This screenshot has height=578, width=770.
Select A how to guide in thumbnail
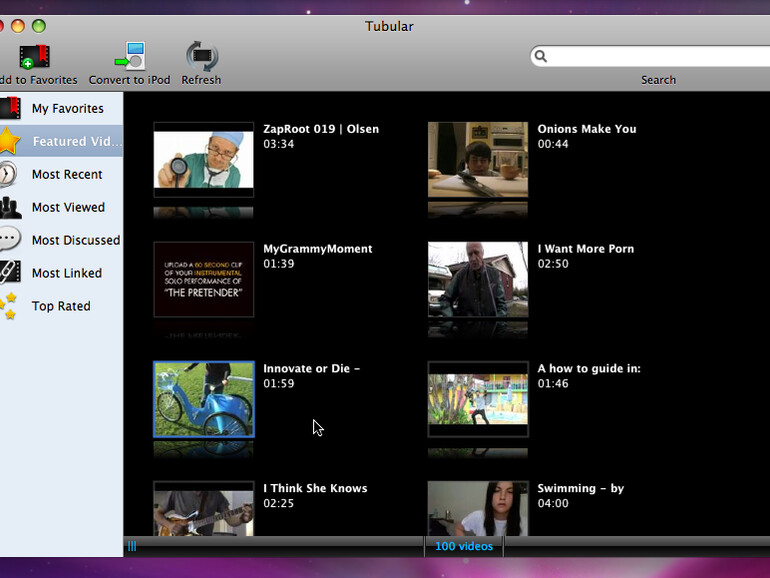(x=478, y=399)
